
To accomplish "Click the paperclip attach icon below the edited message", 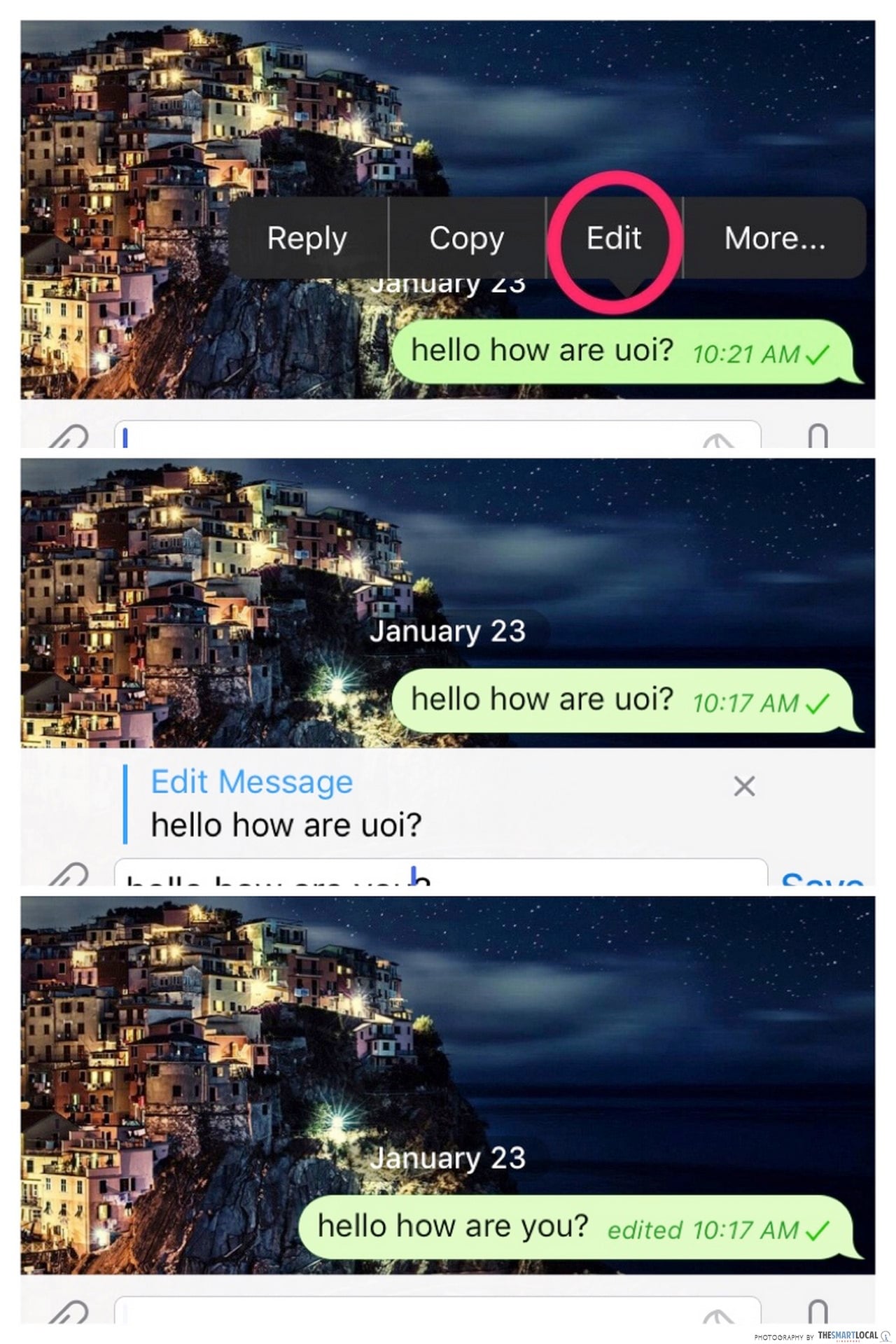I will 69,1312.
